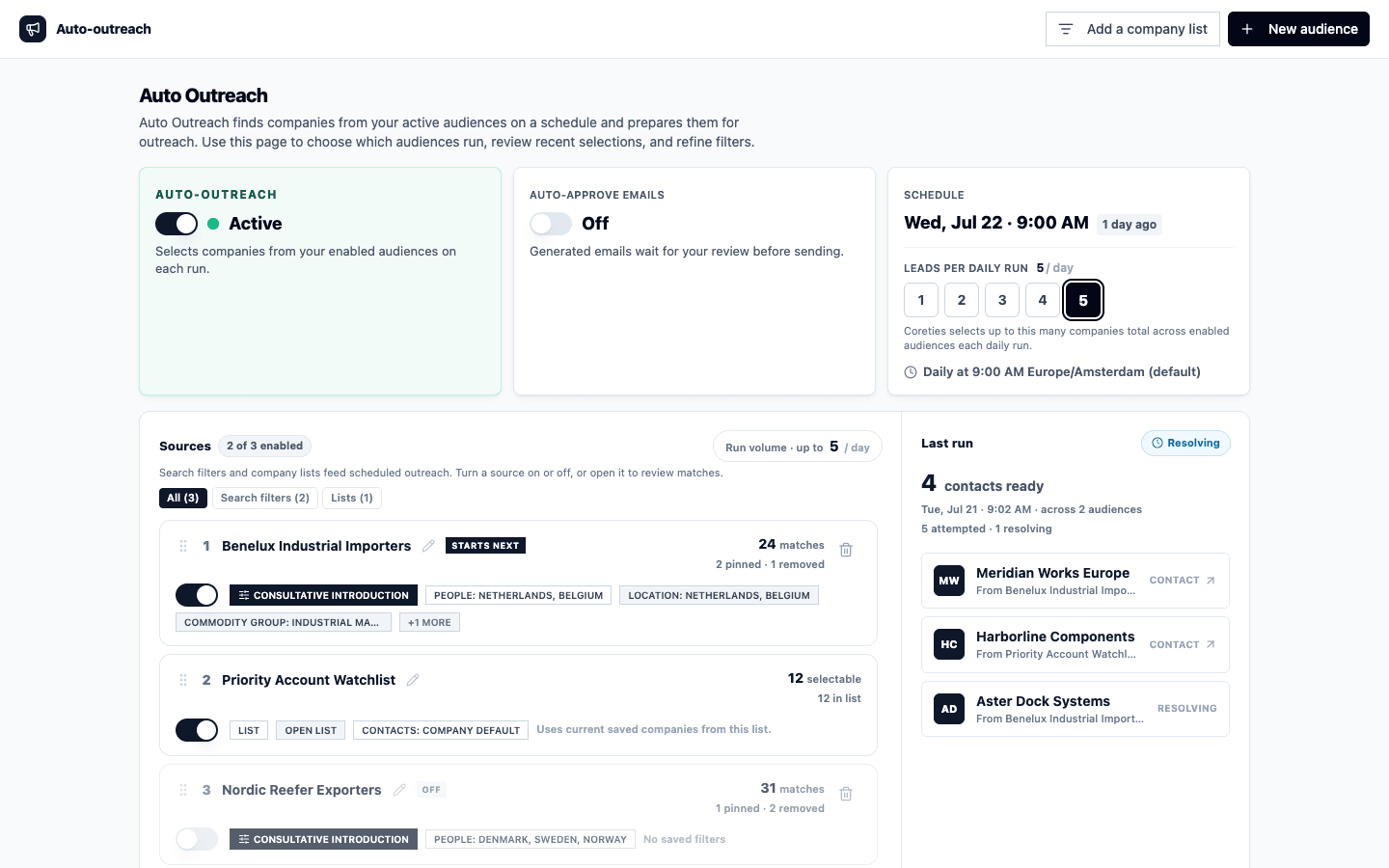Set leads per daily run to 4
This screenshot has width=1389, height=868.
1043,300
